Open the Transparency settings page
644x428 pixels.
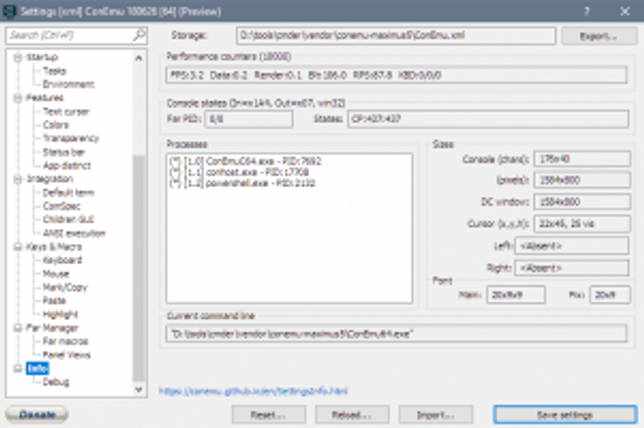click(x=71, y=138)
